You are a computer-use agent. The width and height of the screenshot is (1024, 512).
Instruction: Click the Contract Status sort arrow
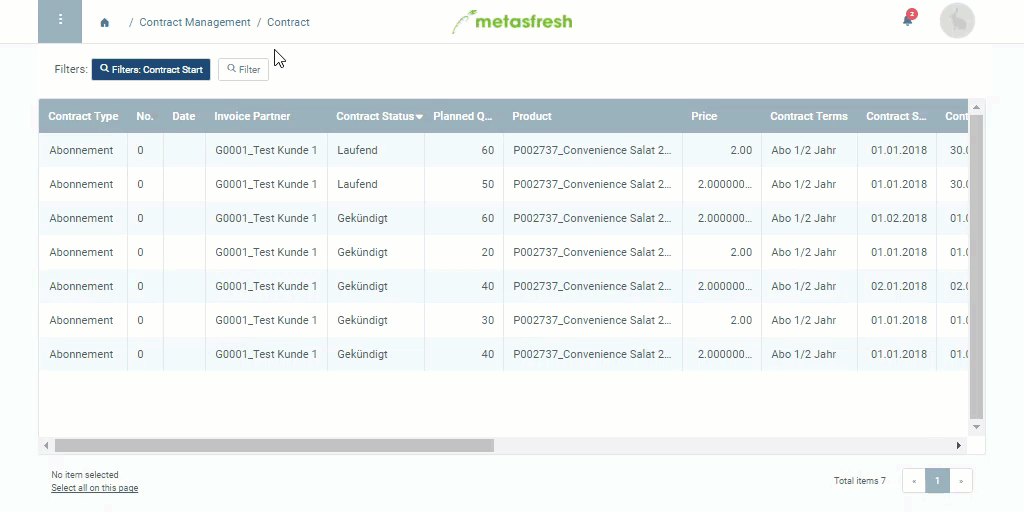click(419, 117)
